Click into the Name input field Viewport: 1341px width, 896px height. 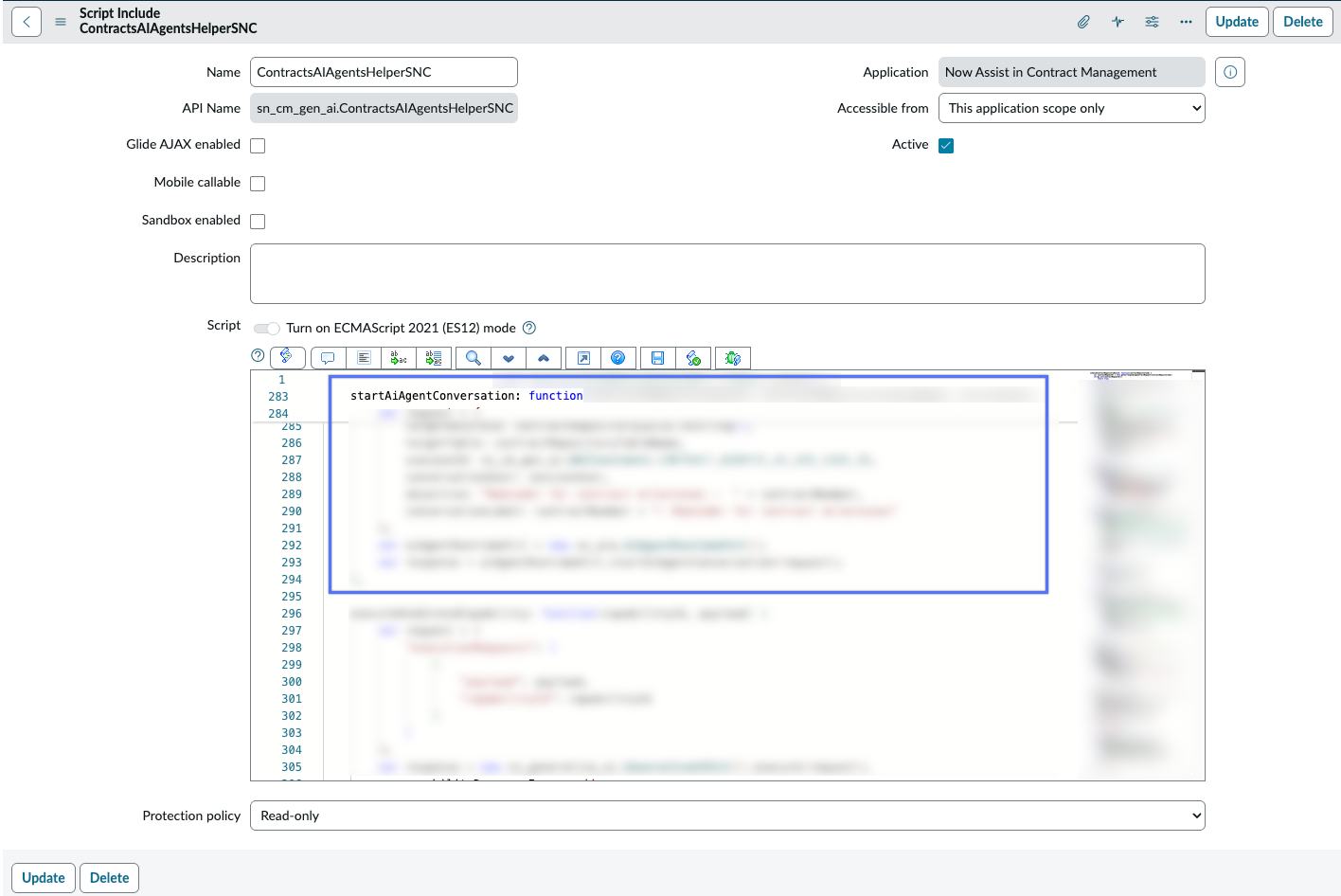pyautogui.click(x=384, y=72)
